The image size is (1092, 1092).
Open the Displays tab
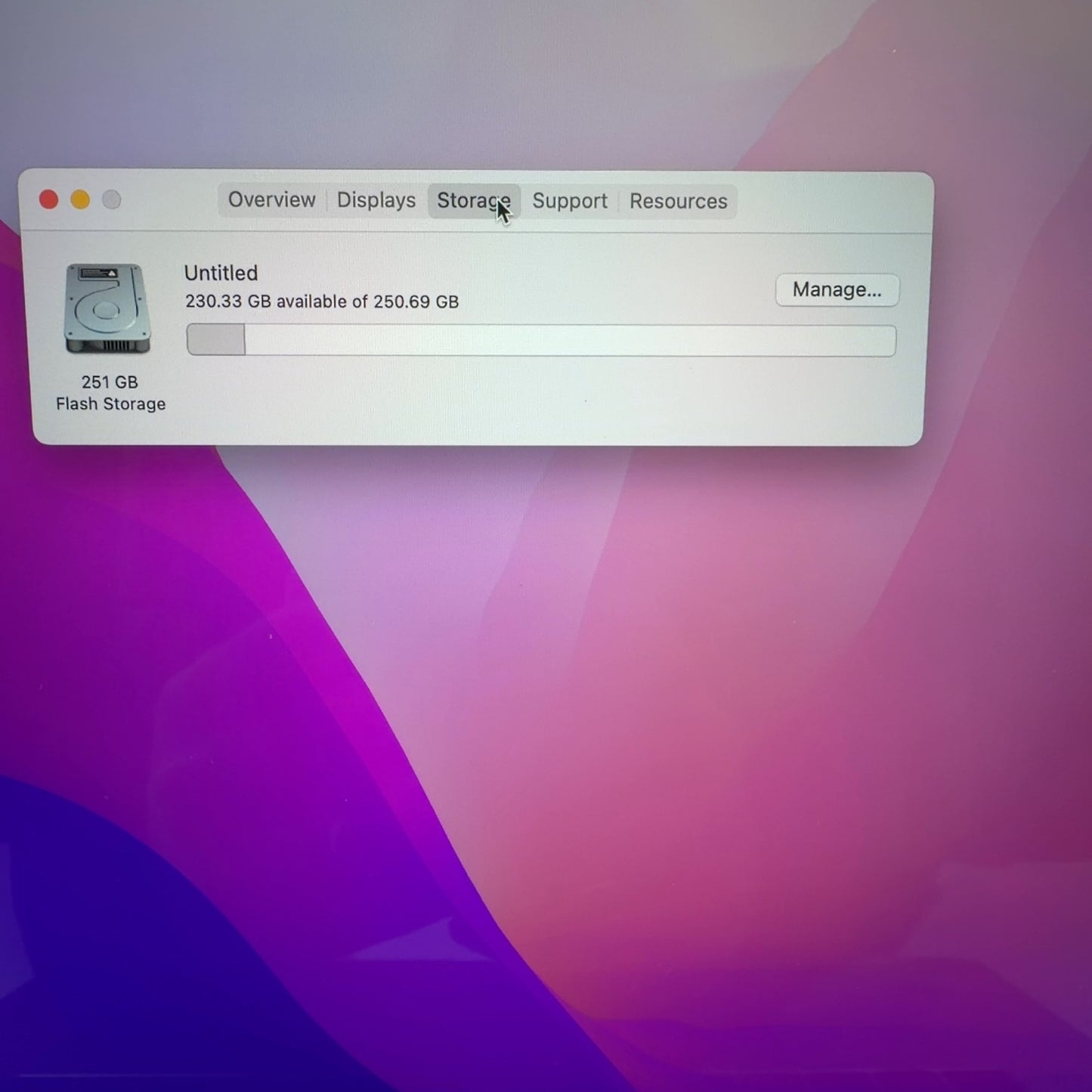(376, 201)
